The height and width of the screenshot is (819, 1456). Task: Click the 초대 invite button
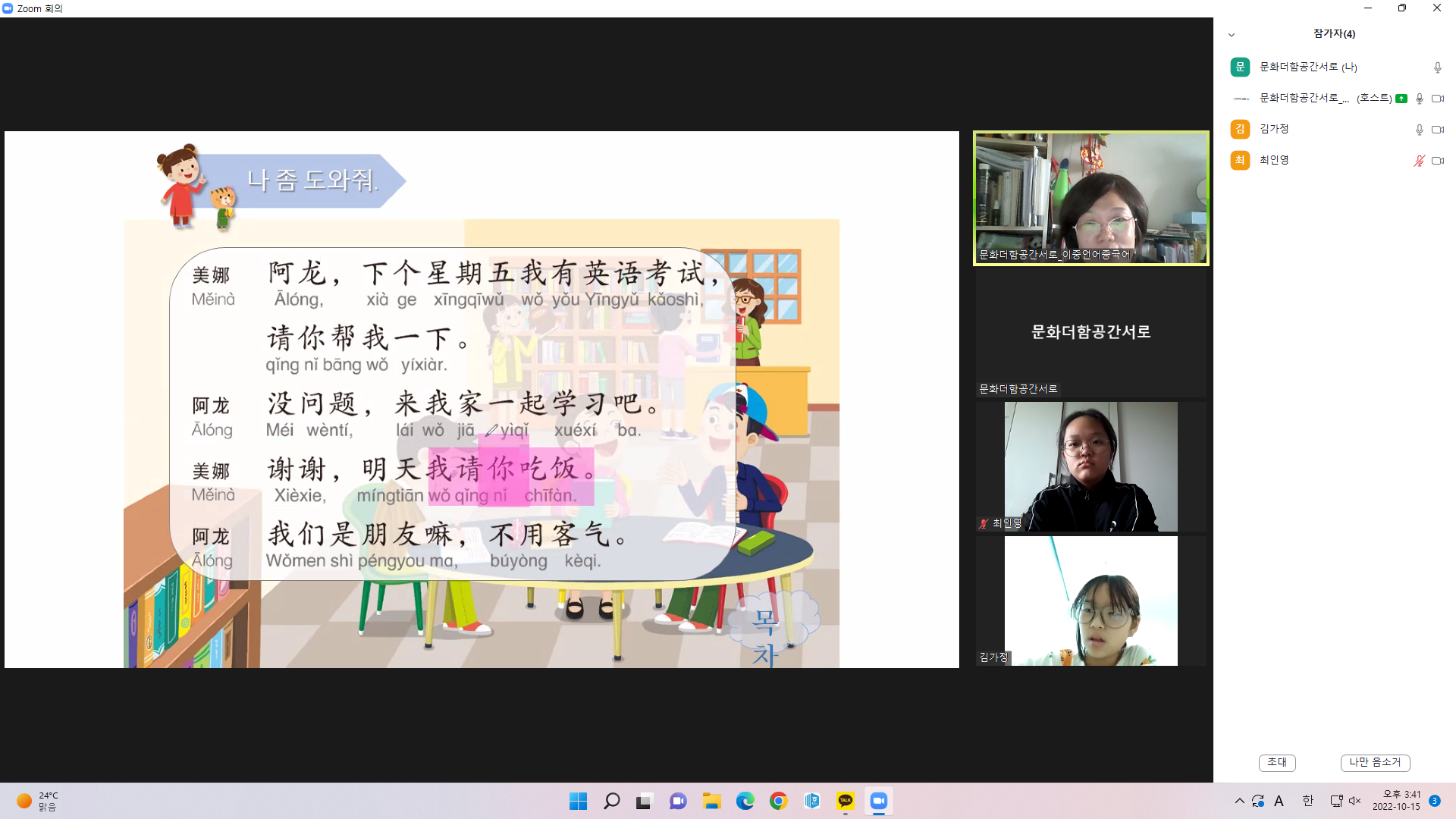coord(1277,763)
